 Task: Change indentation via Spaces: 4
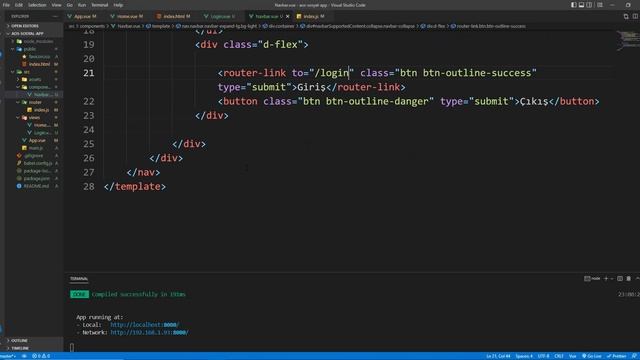pyautogui.click(x=524, y=356)
